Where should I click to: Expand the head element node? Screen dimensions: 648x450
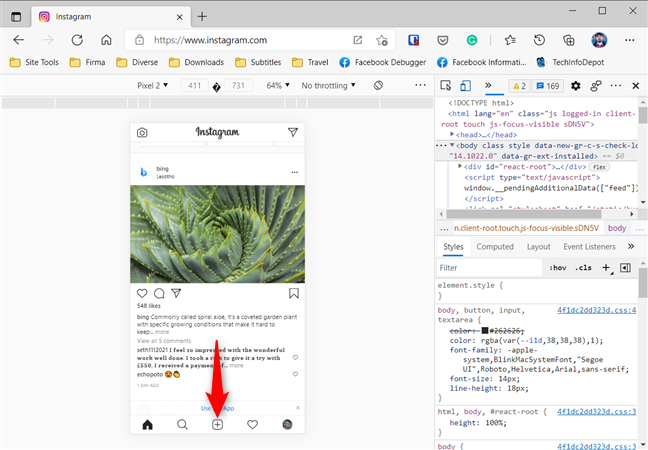coord(452,134)
